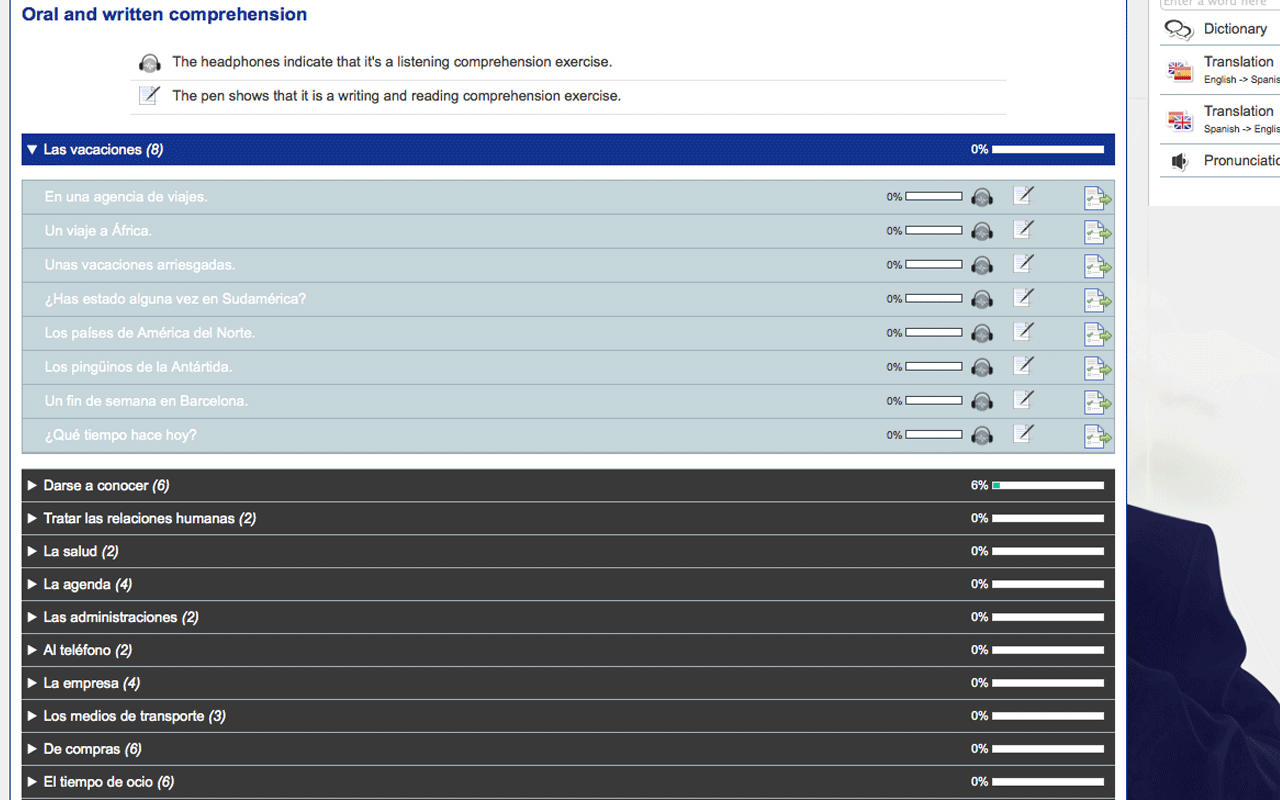Open lesson 'Los pingüinos de la Antártida.'
The height and width of the screenshot is (800, 1280).
pyautogui.click(x=138, y=367)
